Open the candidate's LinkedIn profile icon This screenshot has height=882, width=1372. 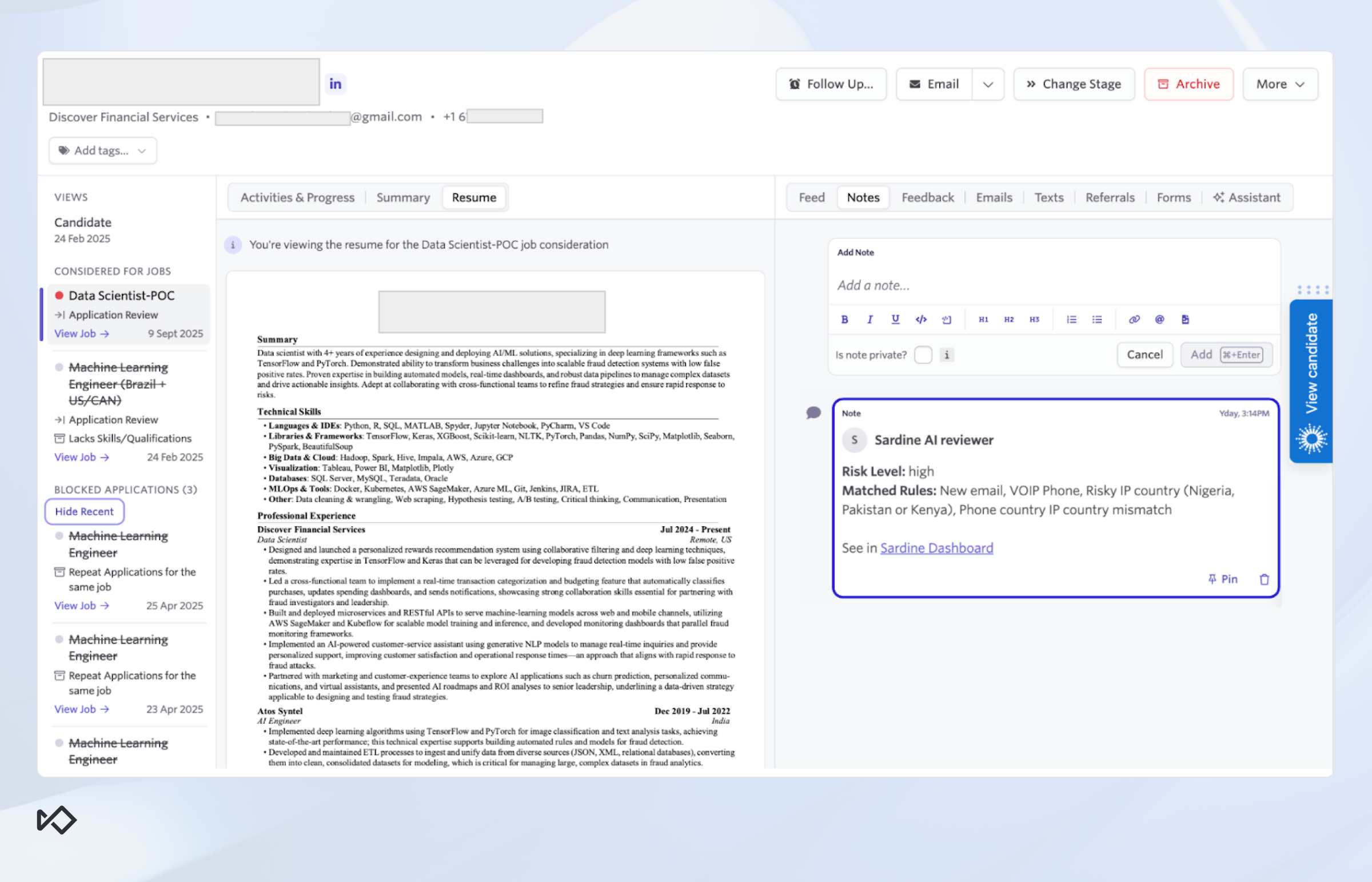(336, 84)
